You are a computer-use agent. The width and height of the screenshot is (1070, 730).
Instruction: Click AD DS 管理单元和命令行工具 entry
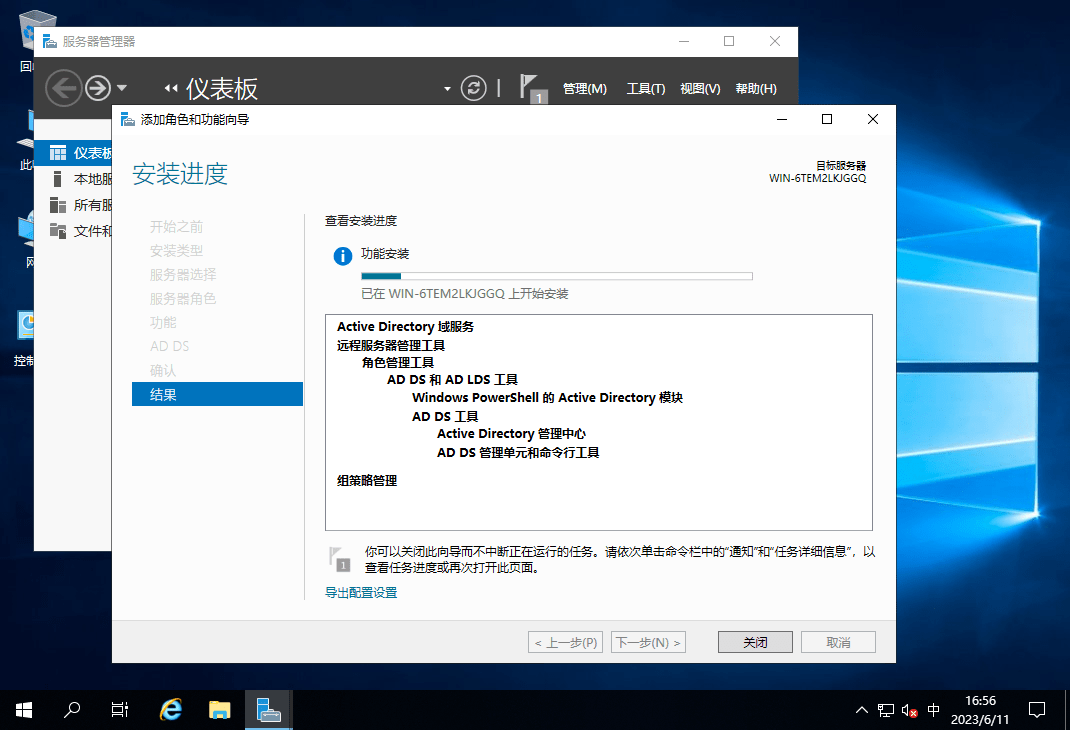pyautogui.click(x=518, y=453)
